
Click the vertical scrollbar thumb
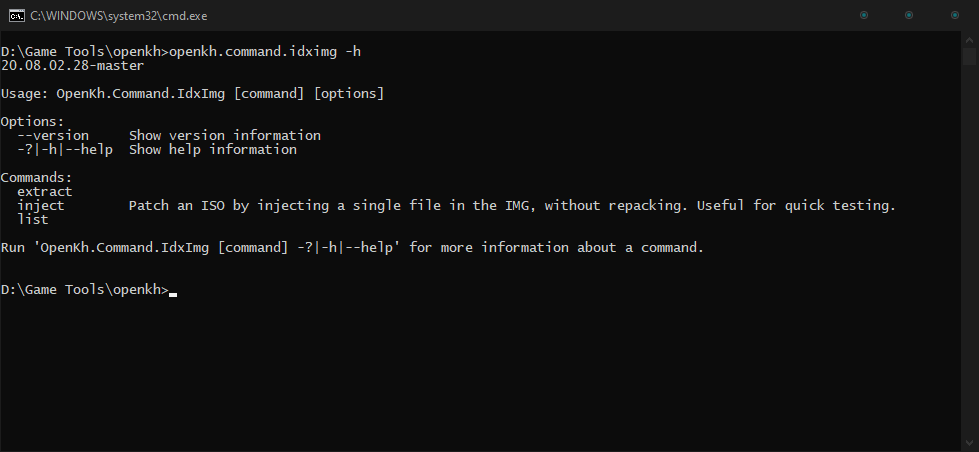click(x=969, y=56)
